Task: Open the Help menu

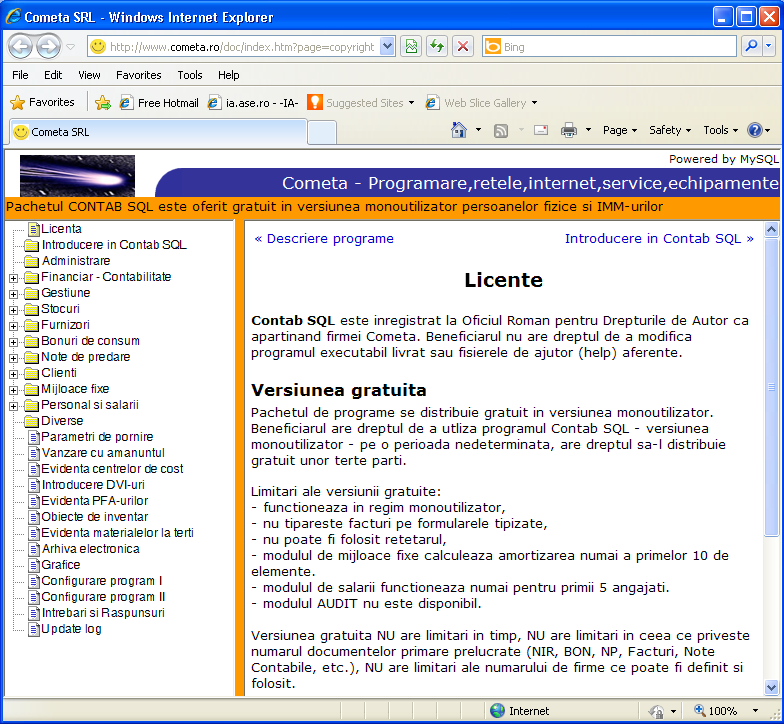Action: click(228, 75)
